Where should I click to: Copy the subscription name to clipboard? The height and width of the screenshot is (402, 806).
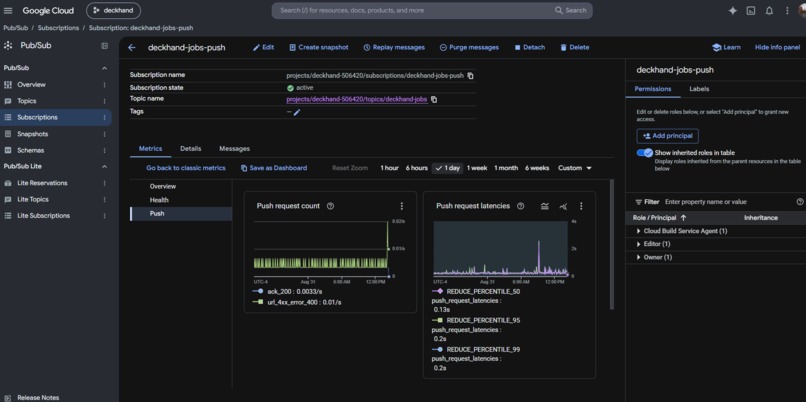click(470, 76)
